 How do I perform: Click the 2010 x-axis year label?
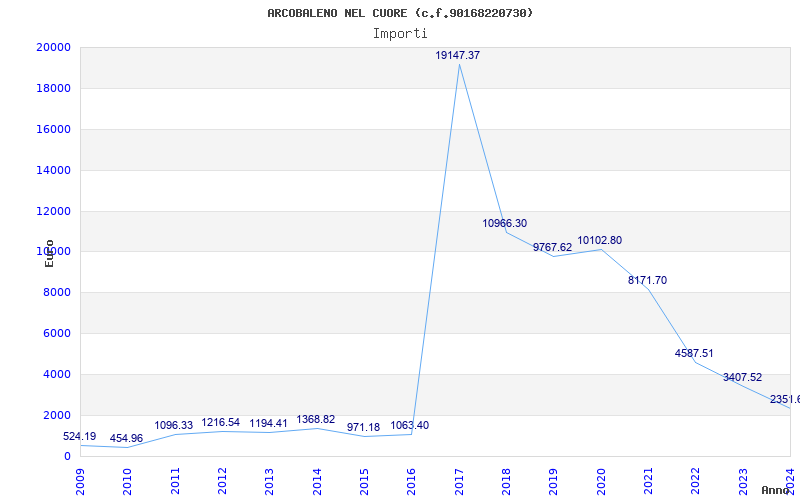[x=128, y=482]
